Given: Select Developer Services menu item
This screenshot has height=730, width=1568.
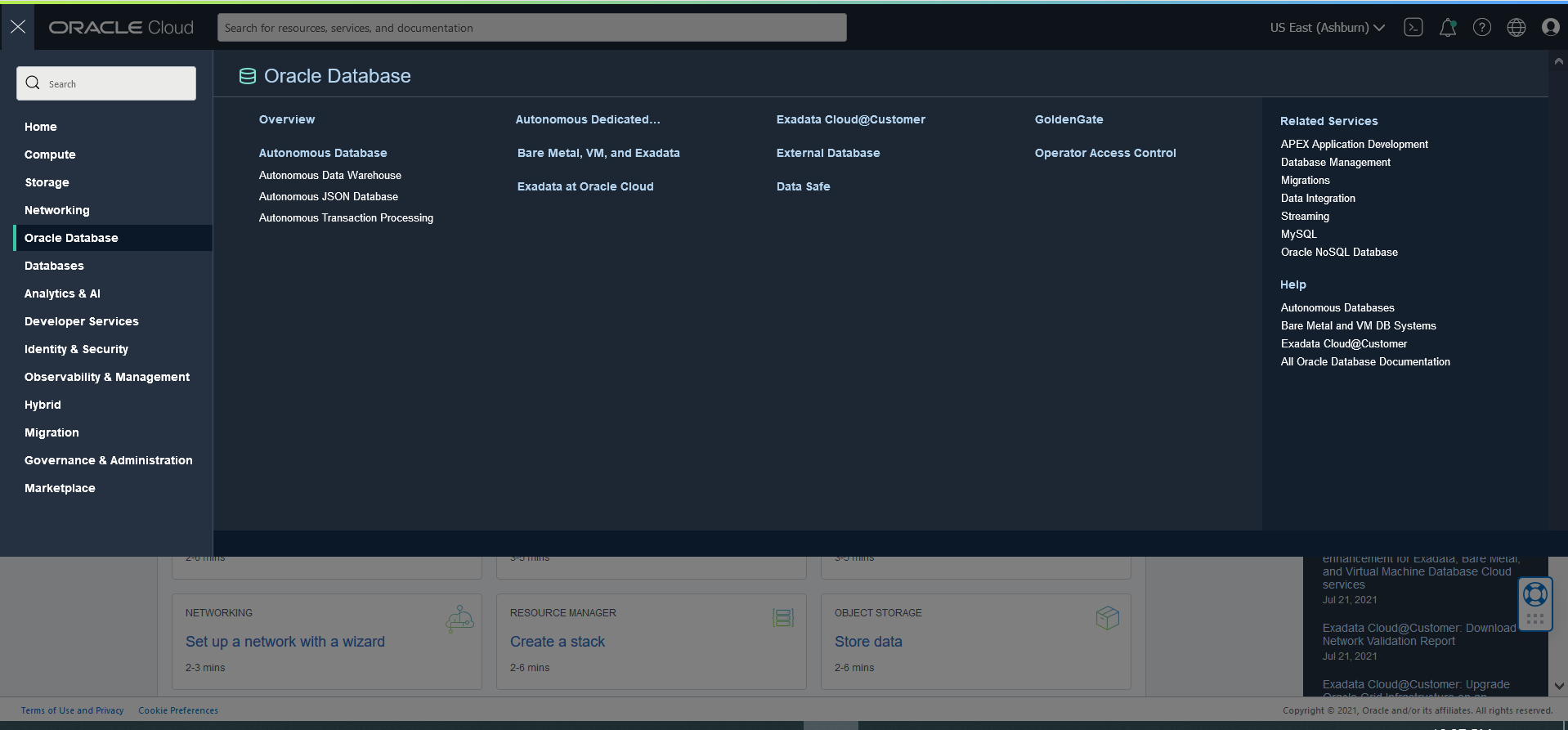Looking at the screenshot, I should click(x=82, y=321).
